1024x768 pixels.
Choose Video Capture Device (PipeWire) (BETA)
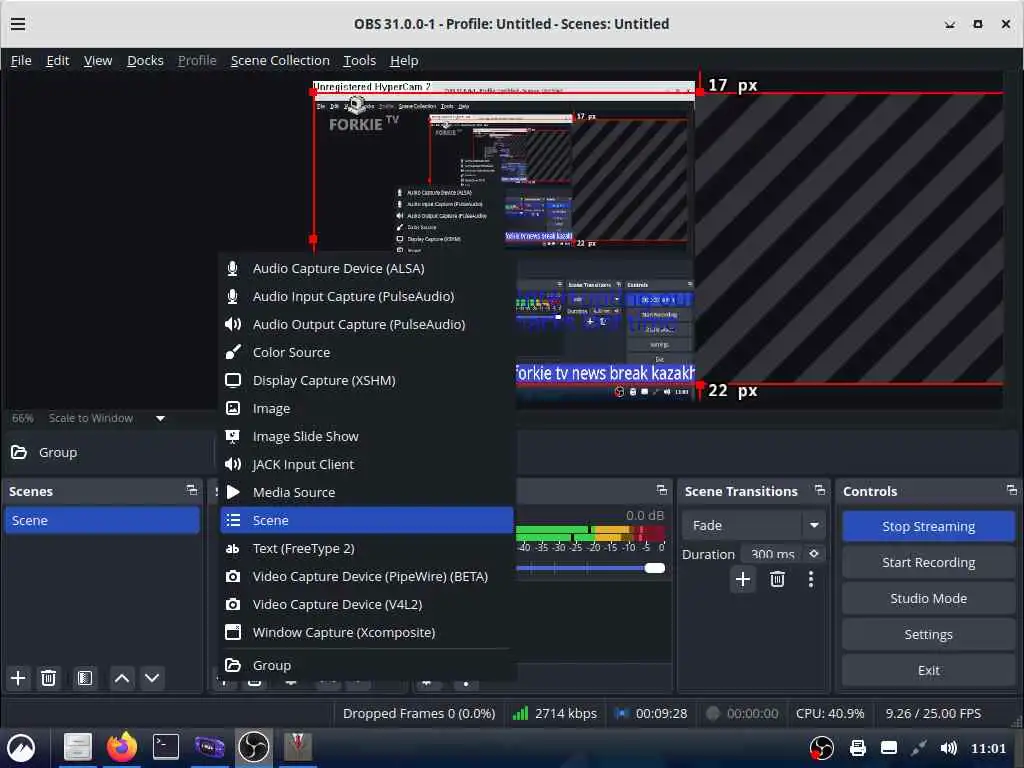point(366,577)
